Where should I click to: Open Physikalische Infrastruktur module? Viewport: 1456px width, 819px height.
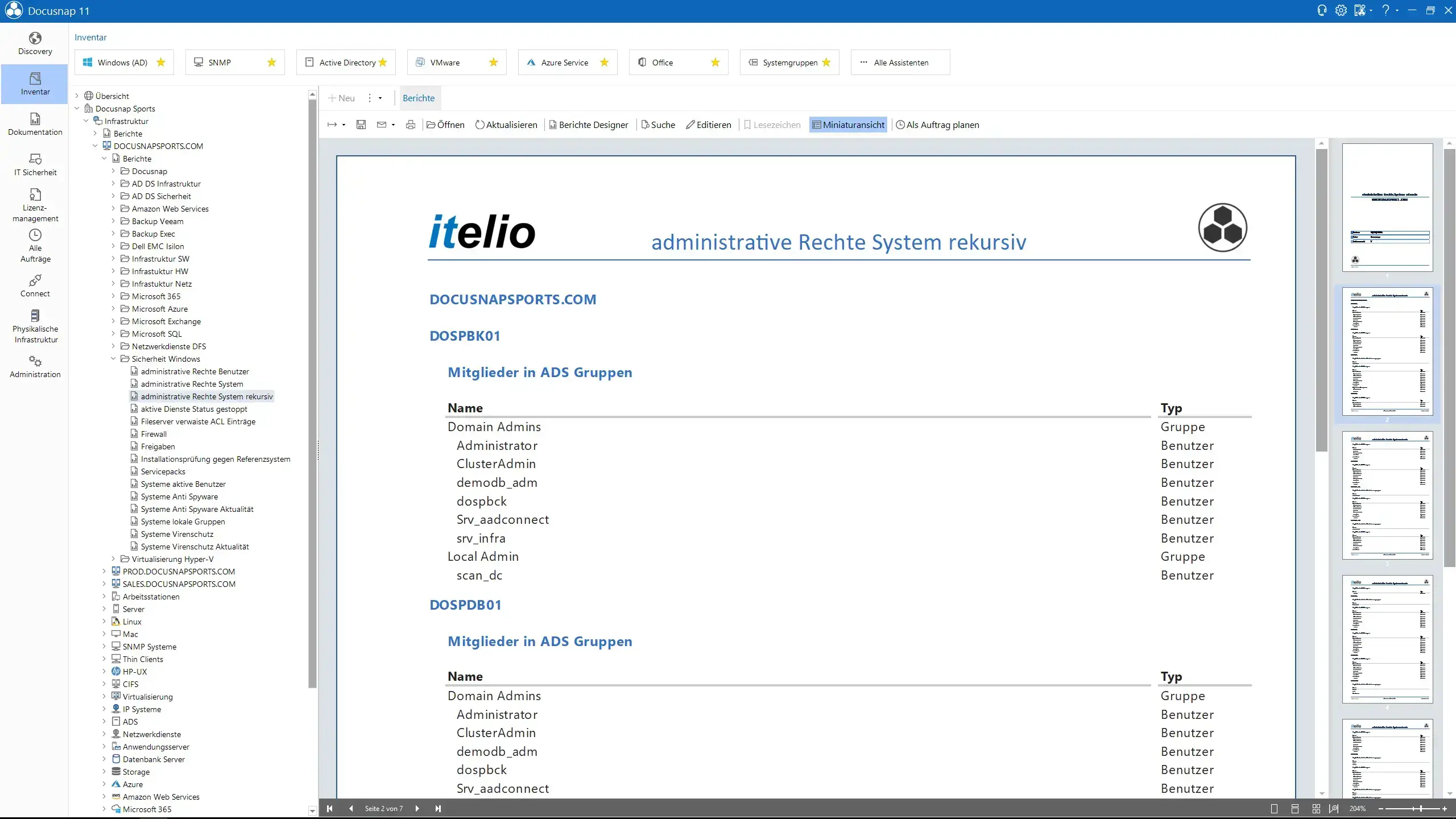click(35, 326)
